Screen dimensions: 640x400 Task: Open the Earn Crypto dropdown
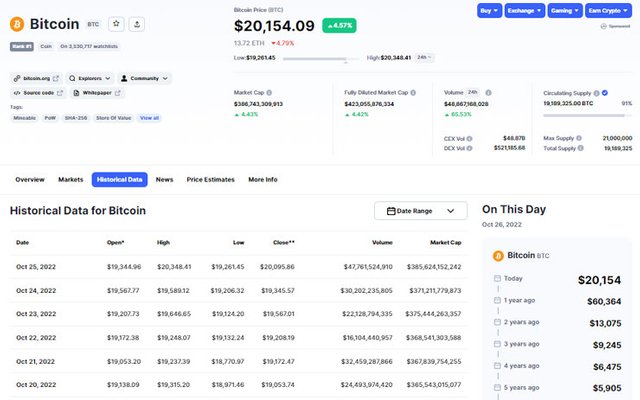pyautogui.click(x=608, y=11)
